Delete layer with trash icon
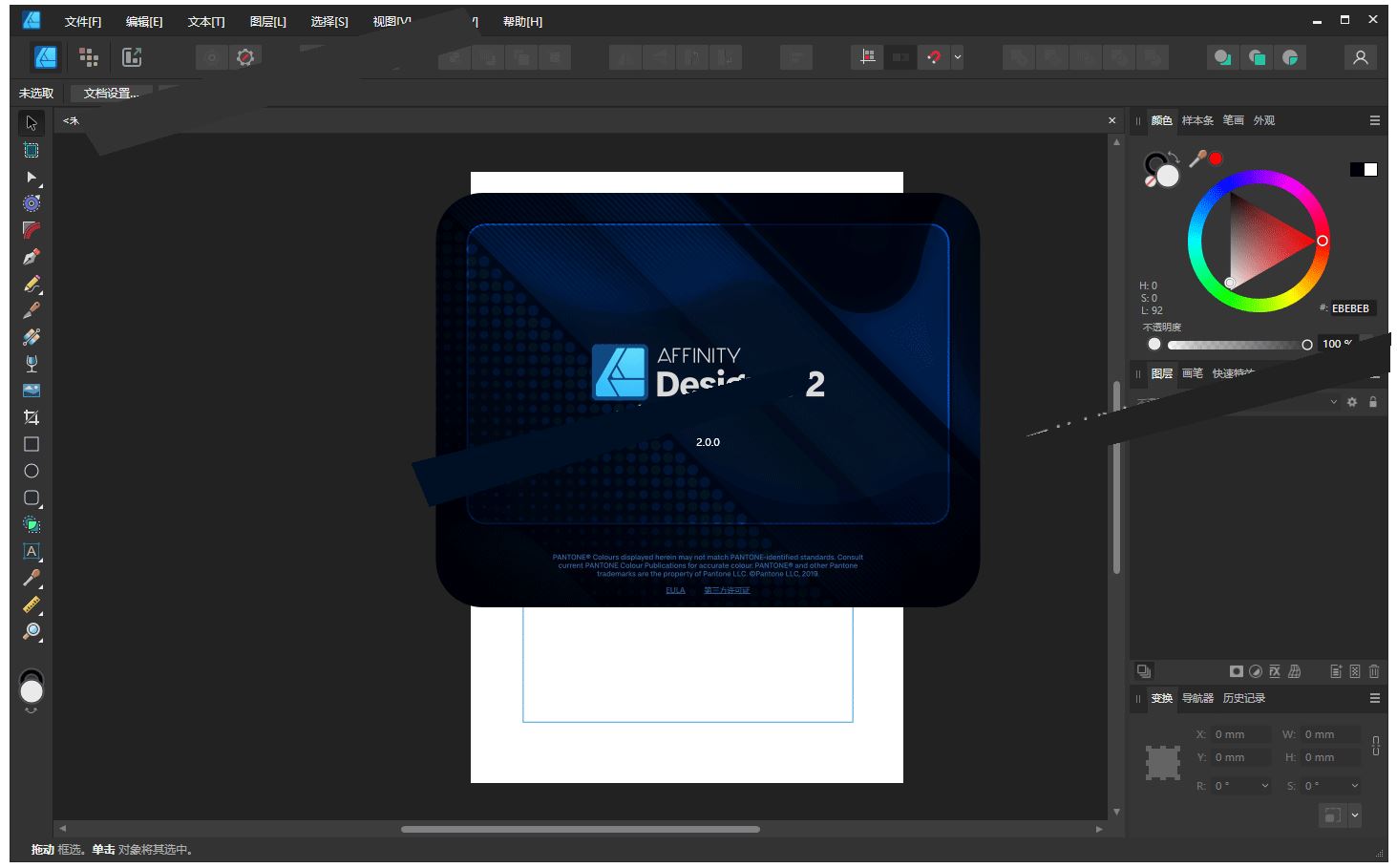1397x868 pixels. click(1374, 671)
